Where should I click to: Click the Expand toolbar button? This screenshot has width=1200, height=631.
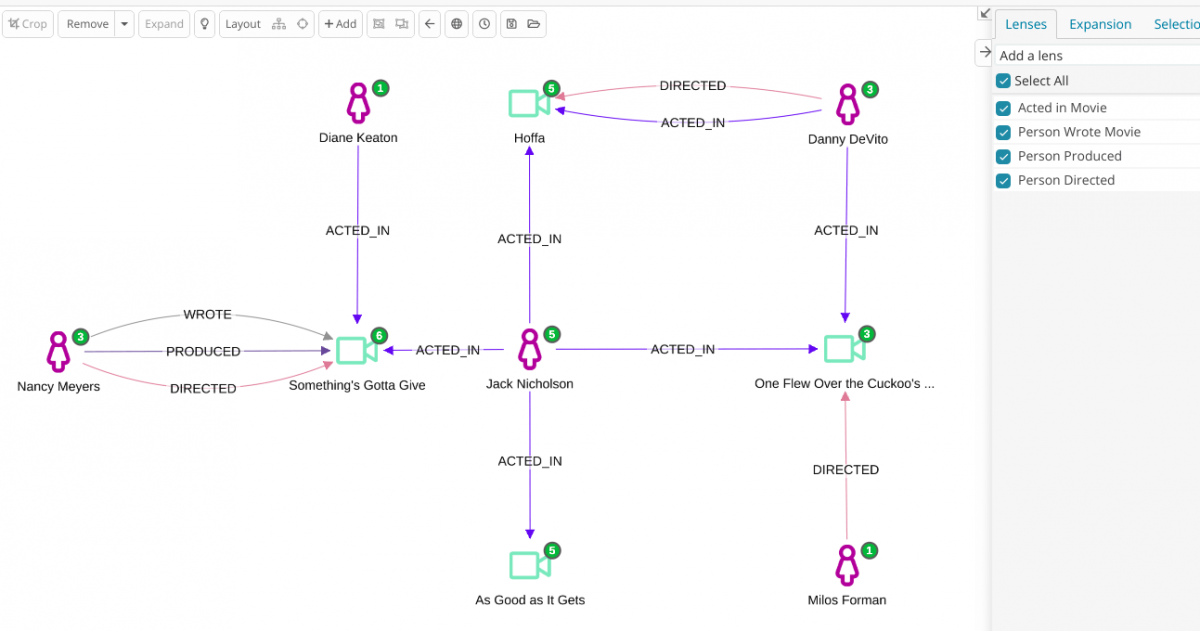point(164,24)
